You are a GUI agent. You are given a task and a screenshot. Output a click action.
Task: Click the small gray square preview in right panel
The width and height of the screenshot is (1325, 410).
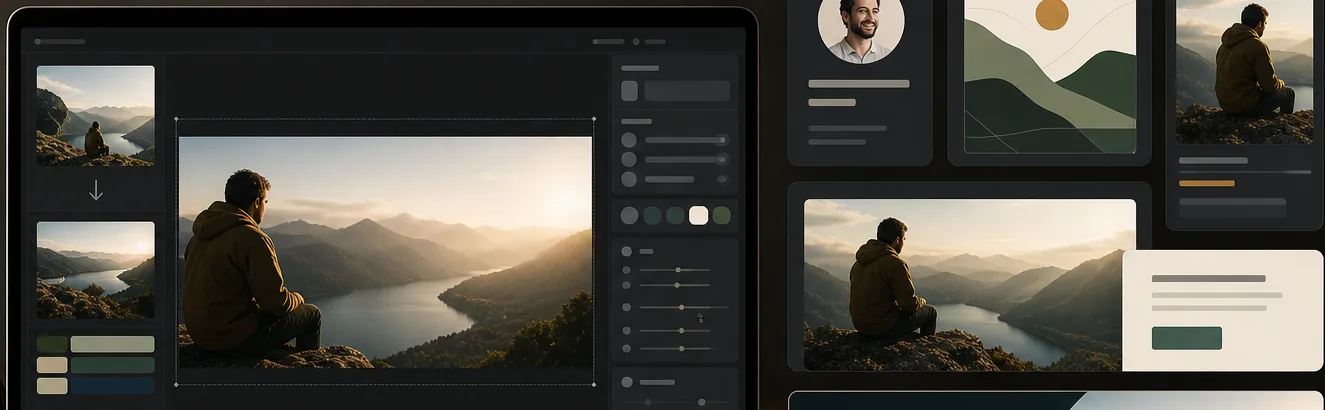pos(629,91)
